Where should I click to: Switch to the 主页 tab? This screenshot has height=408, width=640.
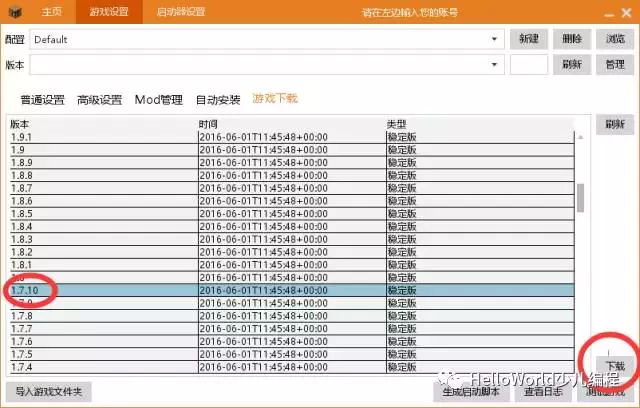(51, 12)
